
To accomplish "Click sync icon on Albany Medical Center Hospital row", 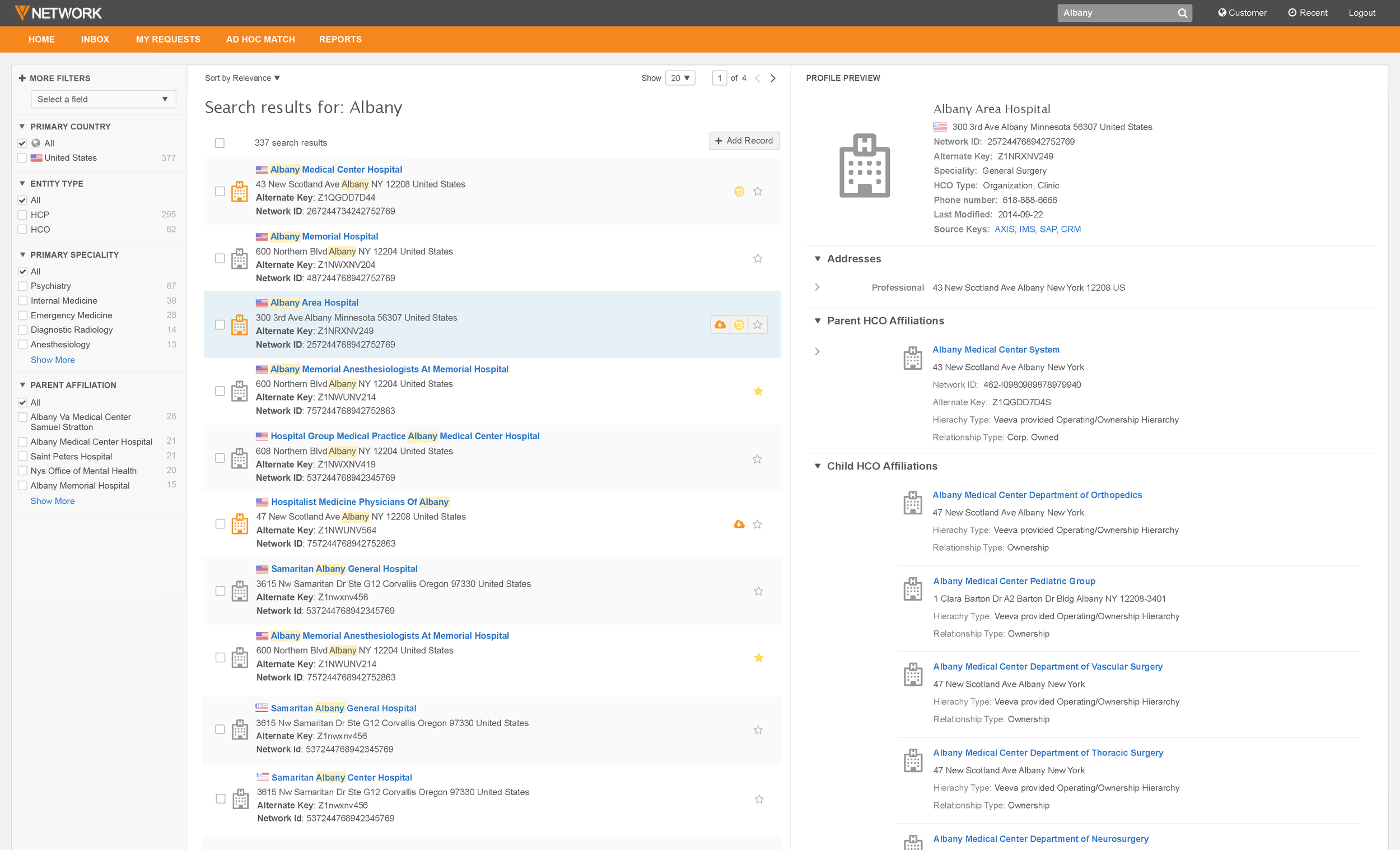I will click(x=739, y=192).
